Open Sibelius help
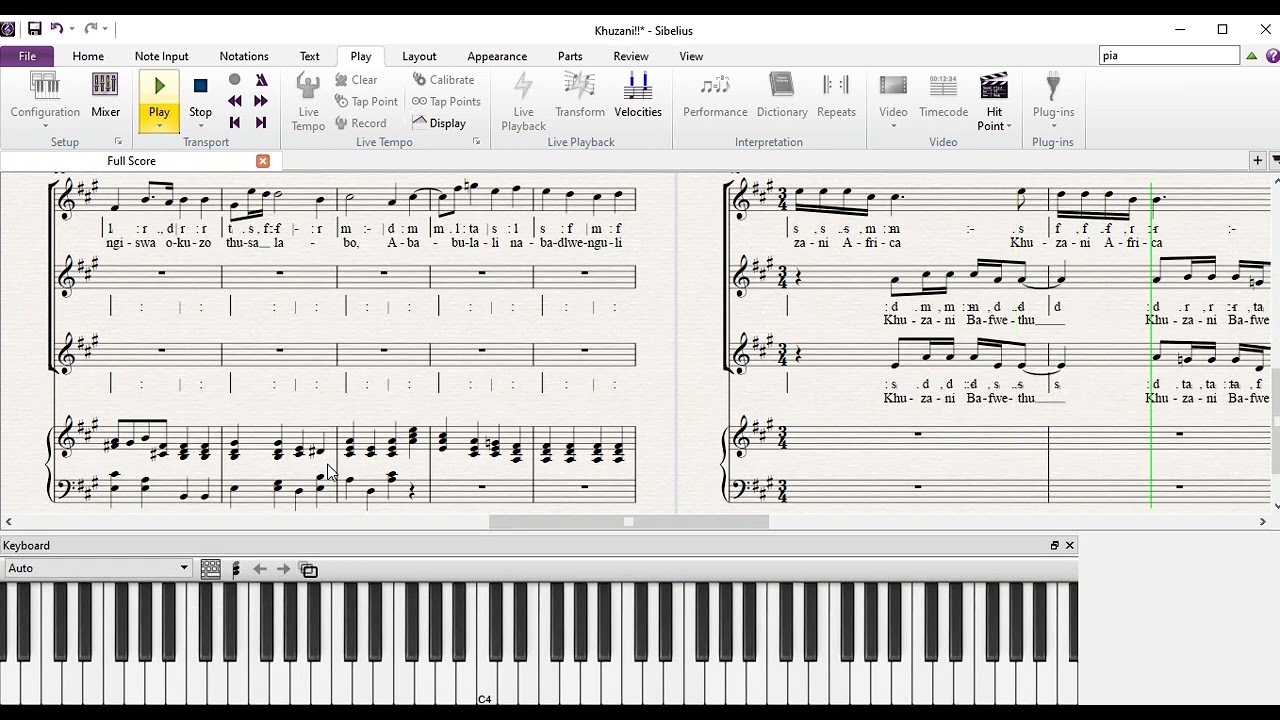Image resolution: width=1280 pixels, height=720 pixels. coord(1272,56)
